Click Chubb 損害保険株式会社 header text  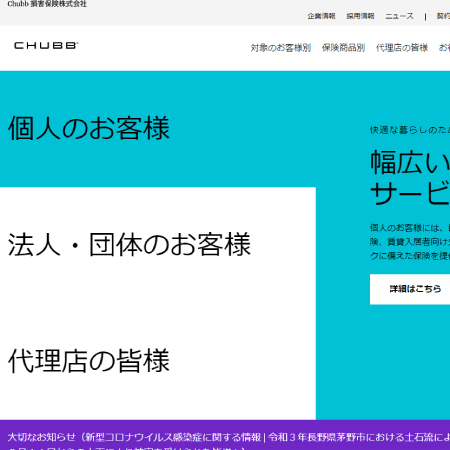tap(47, 4)
